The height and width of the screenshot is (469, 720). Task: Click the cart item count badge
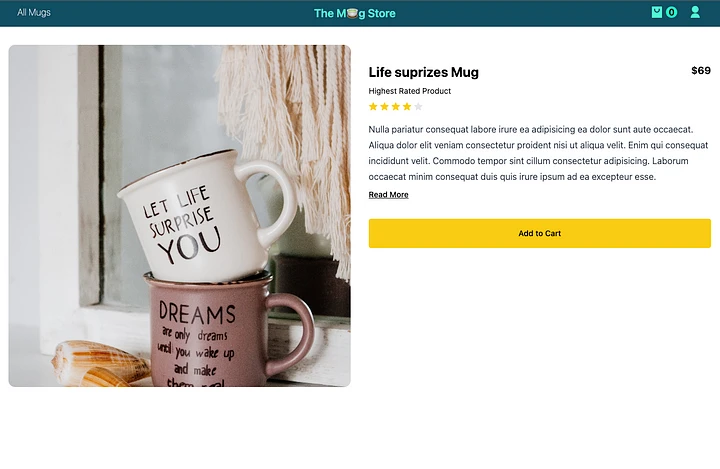tap(671, 12)
